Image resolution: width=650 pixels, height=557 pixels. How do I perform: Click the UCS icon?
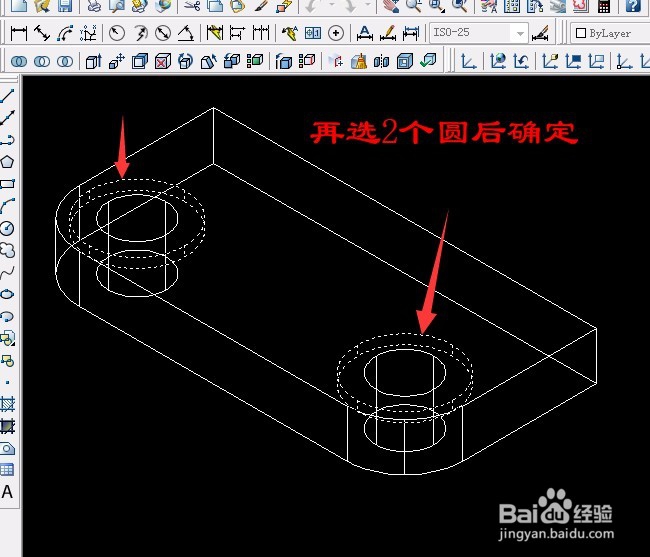[x=469, y=62]
